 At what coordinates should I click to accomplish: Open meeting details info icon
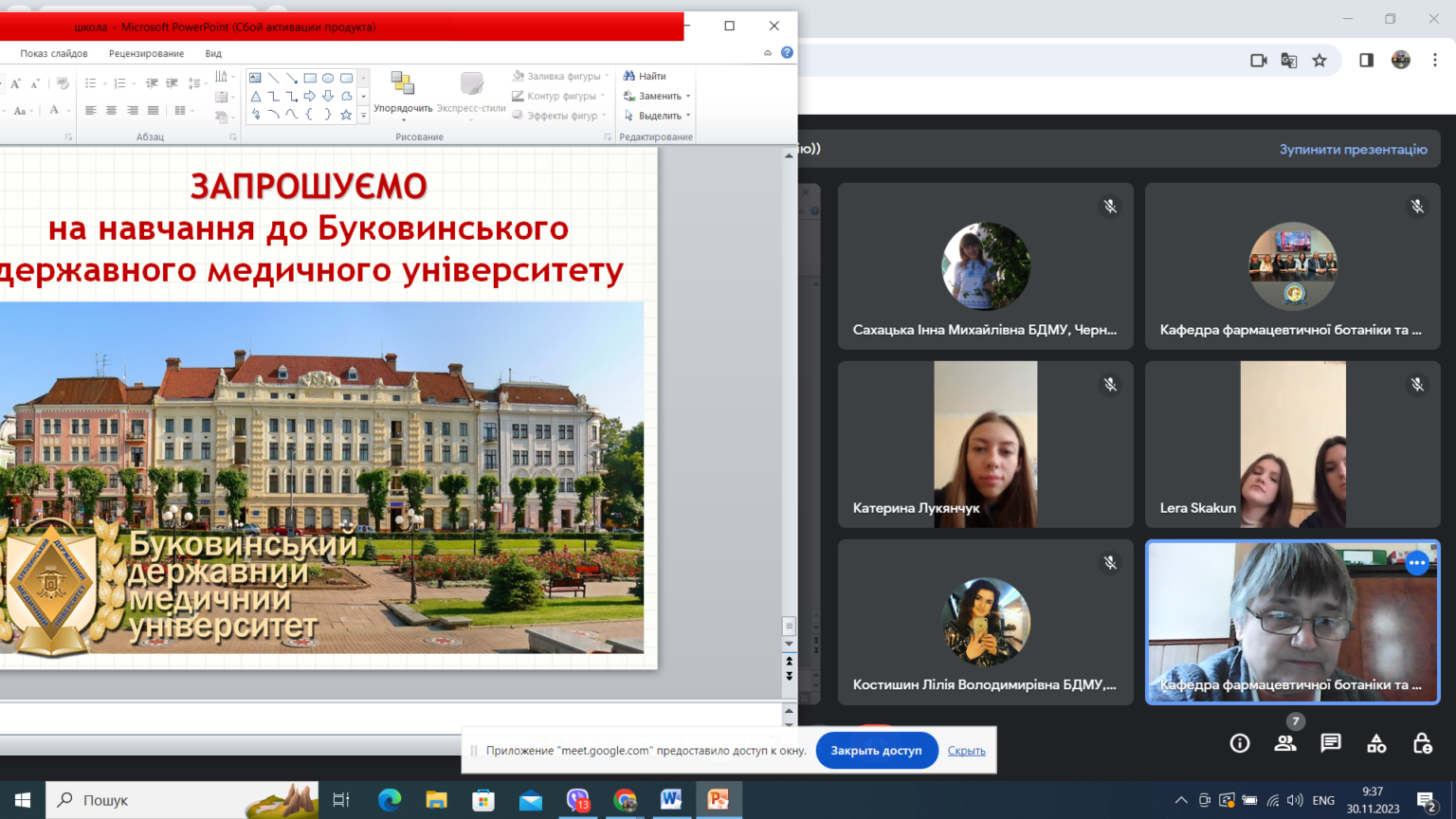point(1240,743)
